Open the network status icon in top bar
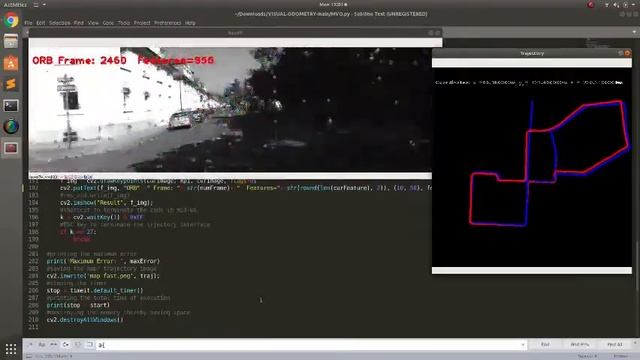This screenshot has width=640, height=360. coord(607,4)
